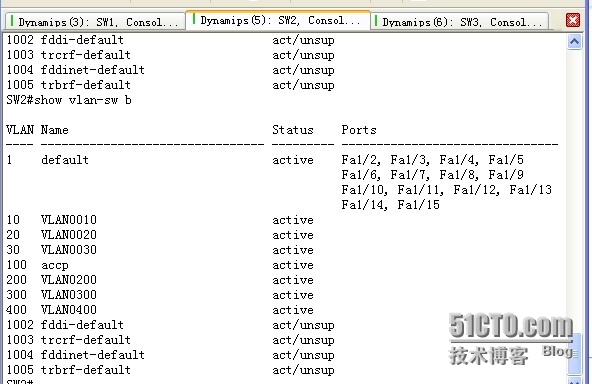The image size is (592, 384).
Task: Click lower 'trcrf-default' row below VLAN0400
Action: point(170,340)
